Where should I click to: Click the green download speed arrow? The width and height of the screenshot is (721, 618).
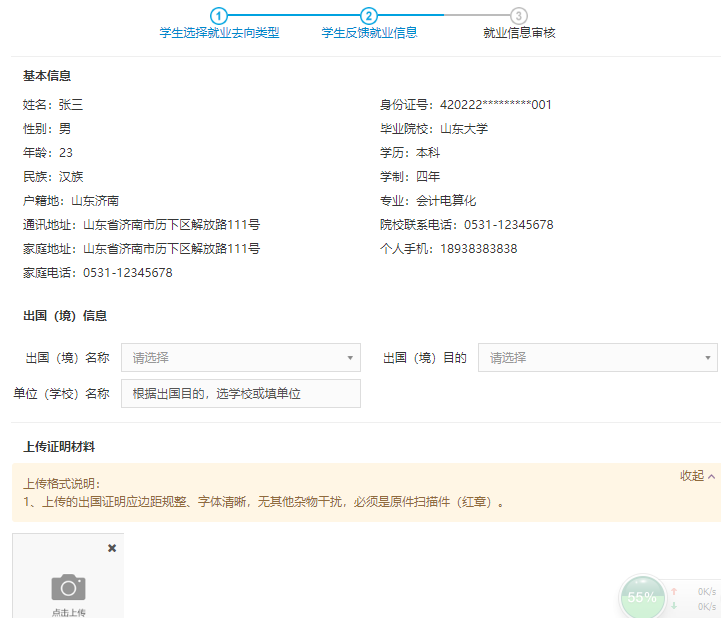click(674, 606)
